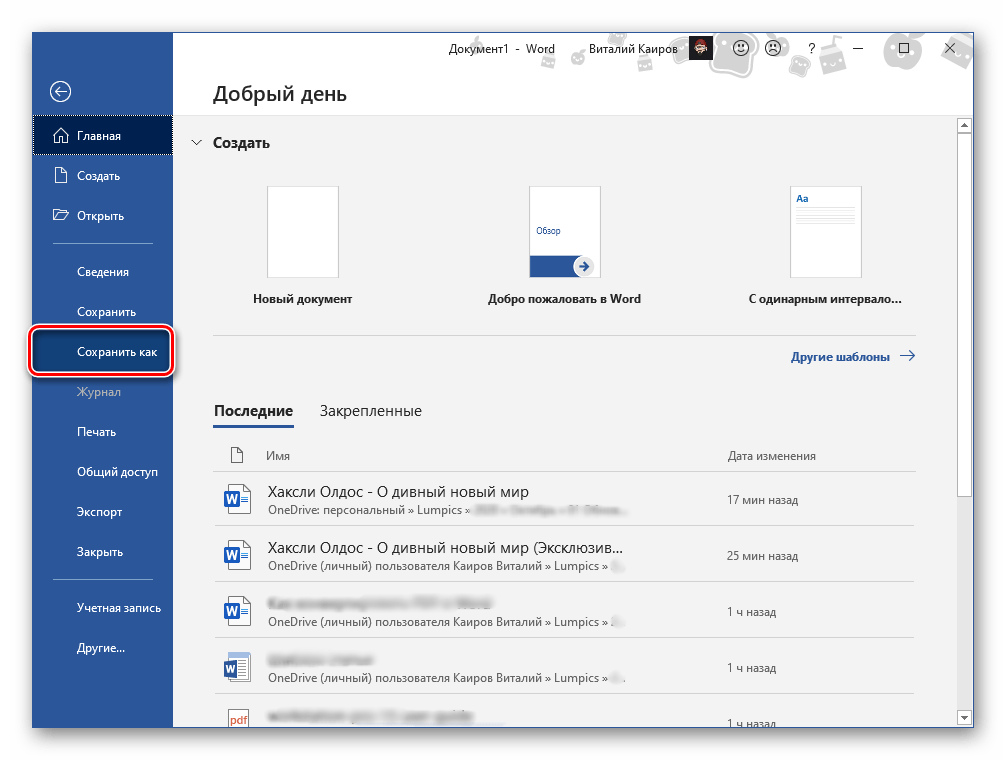The height and width of the screenshot is (760, 1006).
Task: Open Учетная запись page
Action: [103, 608]
